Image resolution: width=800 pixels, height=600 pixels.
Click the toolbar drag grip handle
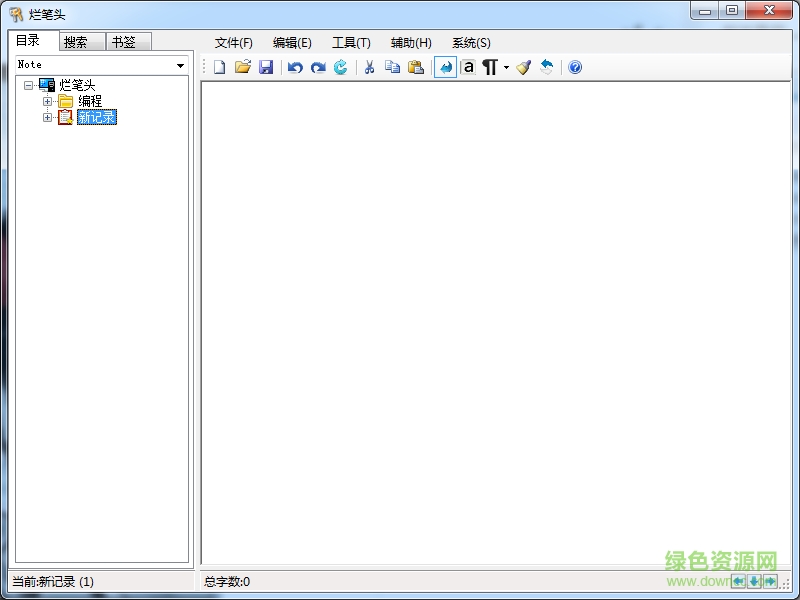(x=204, y=67)
